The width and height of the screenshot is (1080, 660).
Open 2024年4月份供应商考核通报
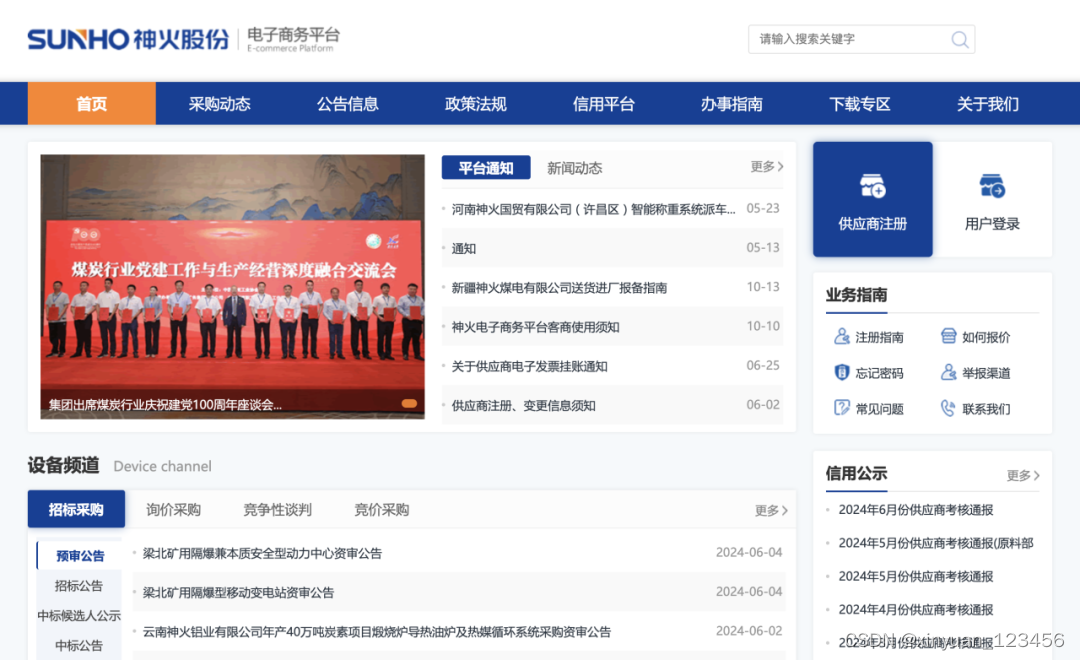[x=915, y=609]
